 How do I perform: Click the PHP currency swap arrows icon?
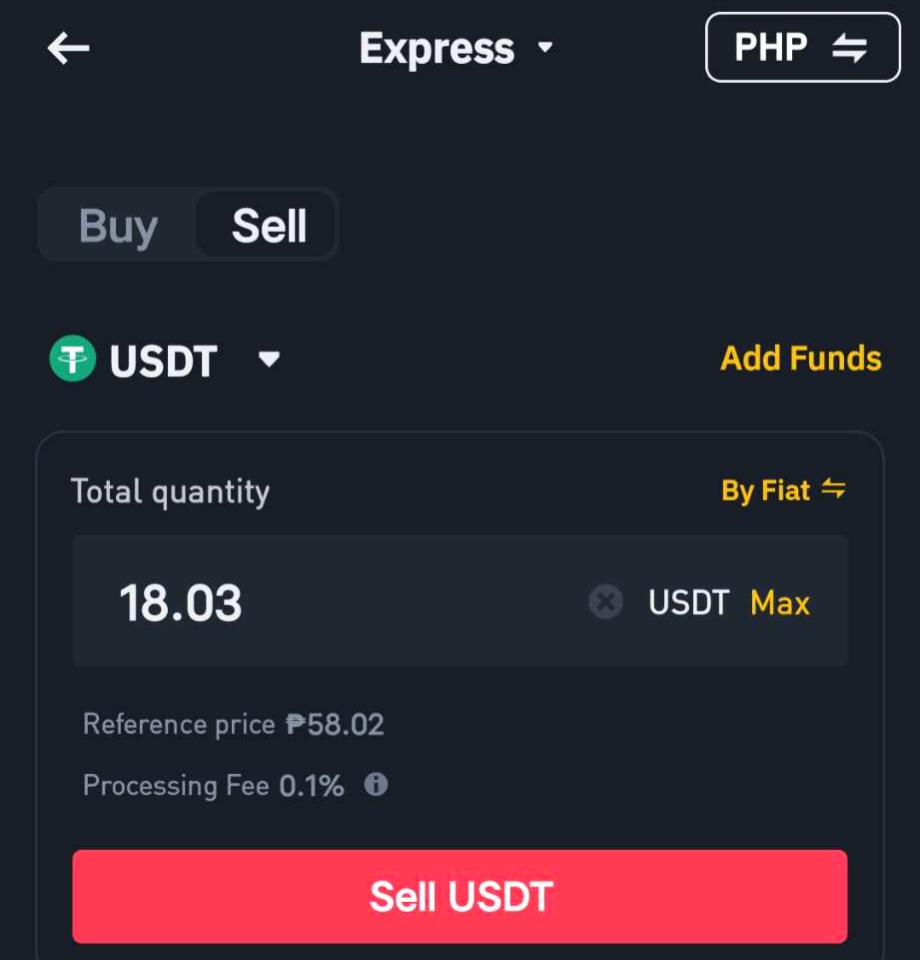850,48
